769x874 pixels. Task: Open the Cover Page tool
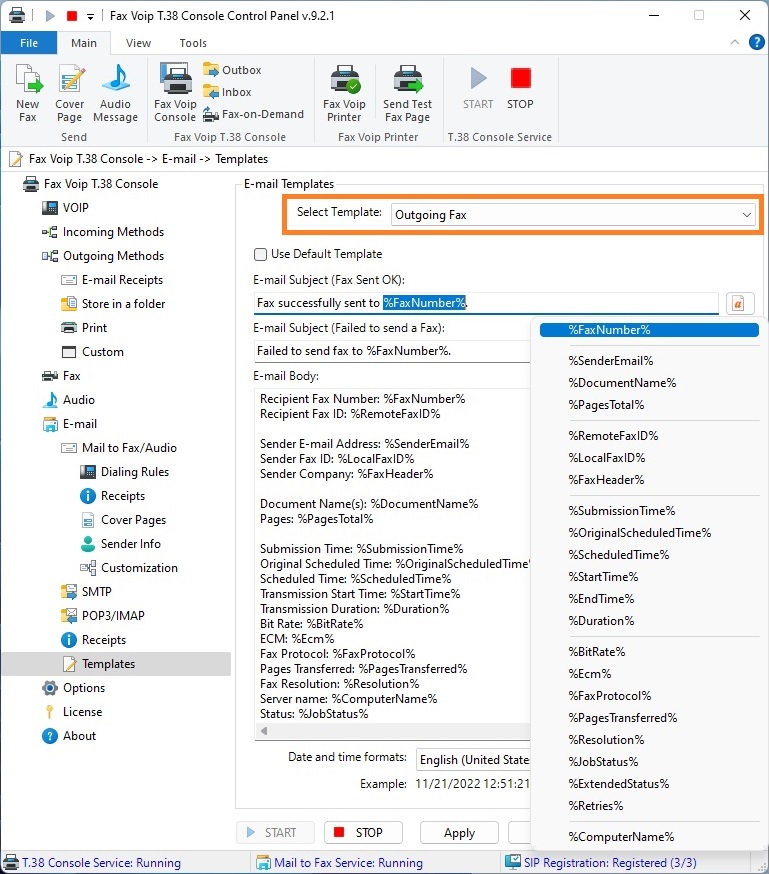coord(70,93)
